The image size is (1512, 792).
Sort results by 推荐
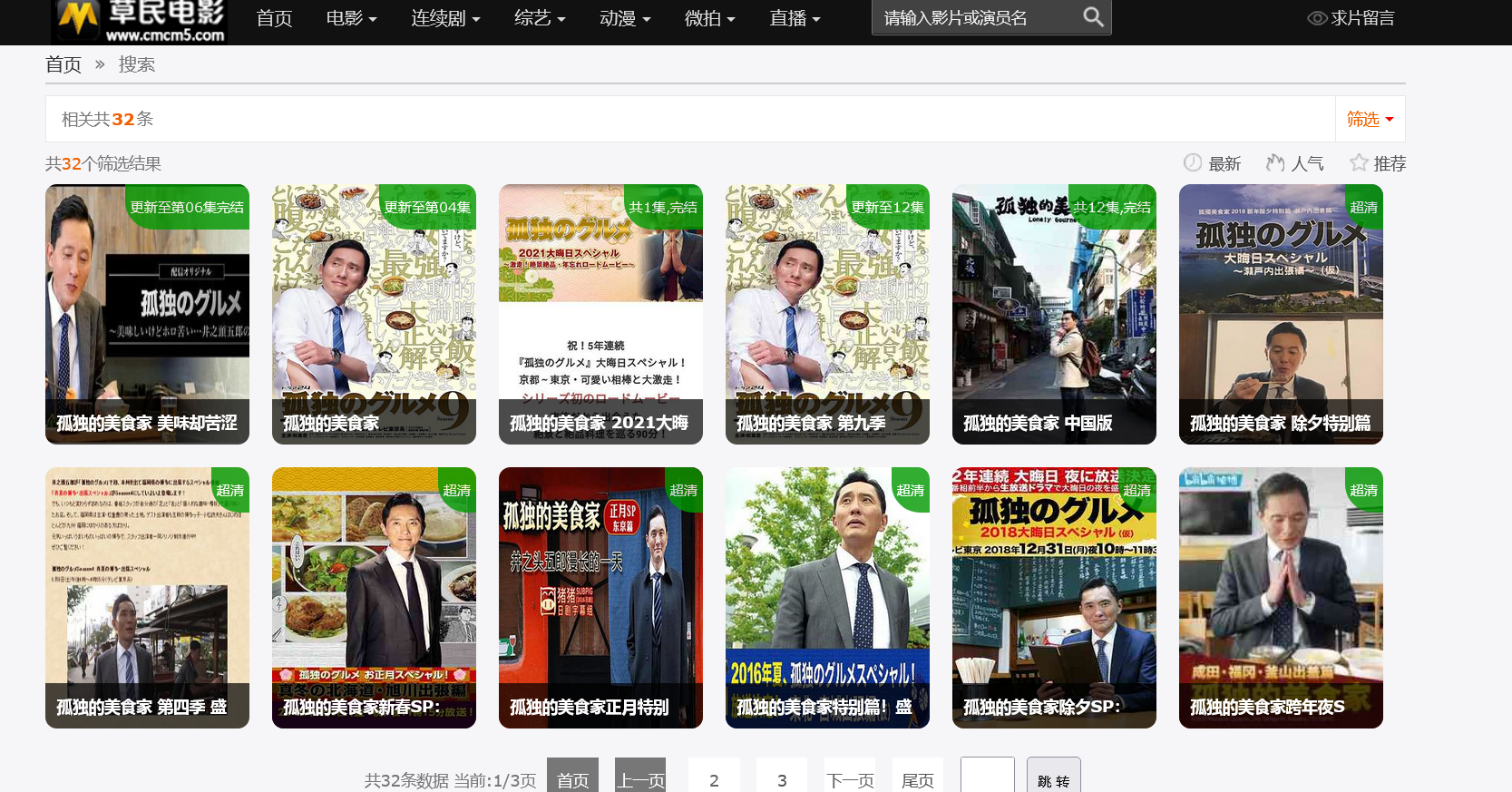pyautogui.click(x=1390, y=163)
